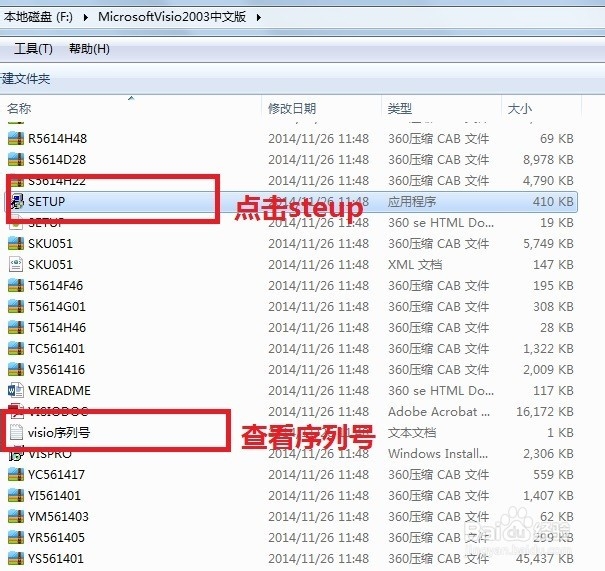Click the YM561403 CAB file icon
605x571 pixels.
16,516
